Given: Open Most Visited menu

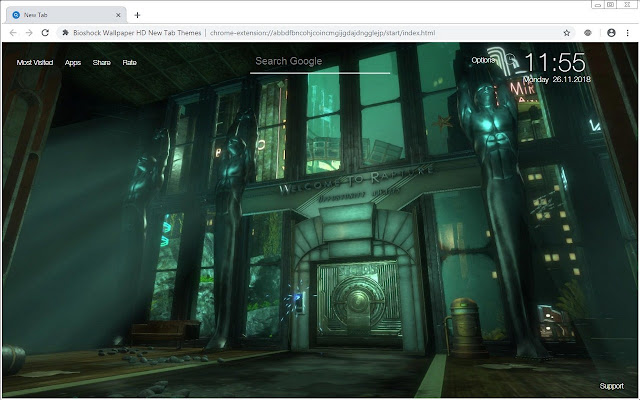Looking at the screenshot, I should (x=35, y=62).
